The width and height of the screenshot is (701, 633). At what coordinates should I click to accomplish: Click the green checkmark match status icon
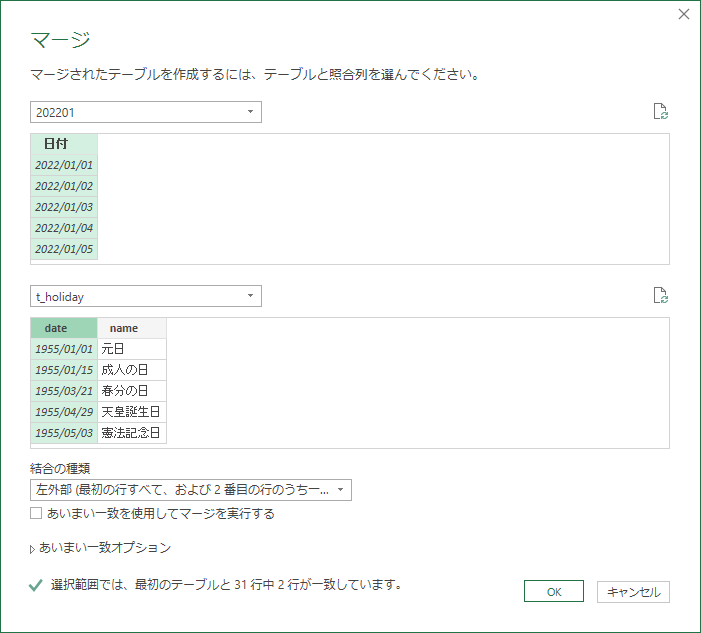36,585
